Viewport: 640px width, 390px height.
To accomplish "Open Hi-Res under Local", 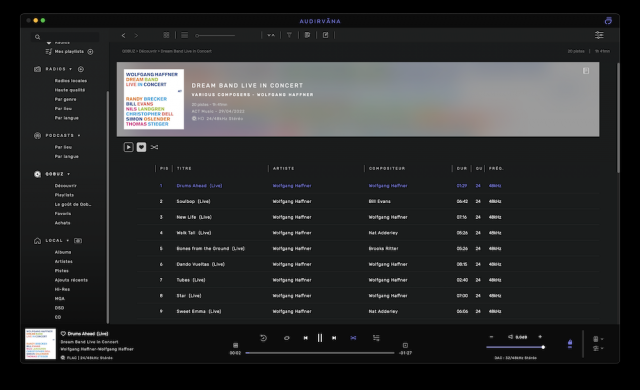I will [x=62, y=289].
